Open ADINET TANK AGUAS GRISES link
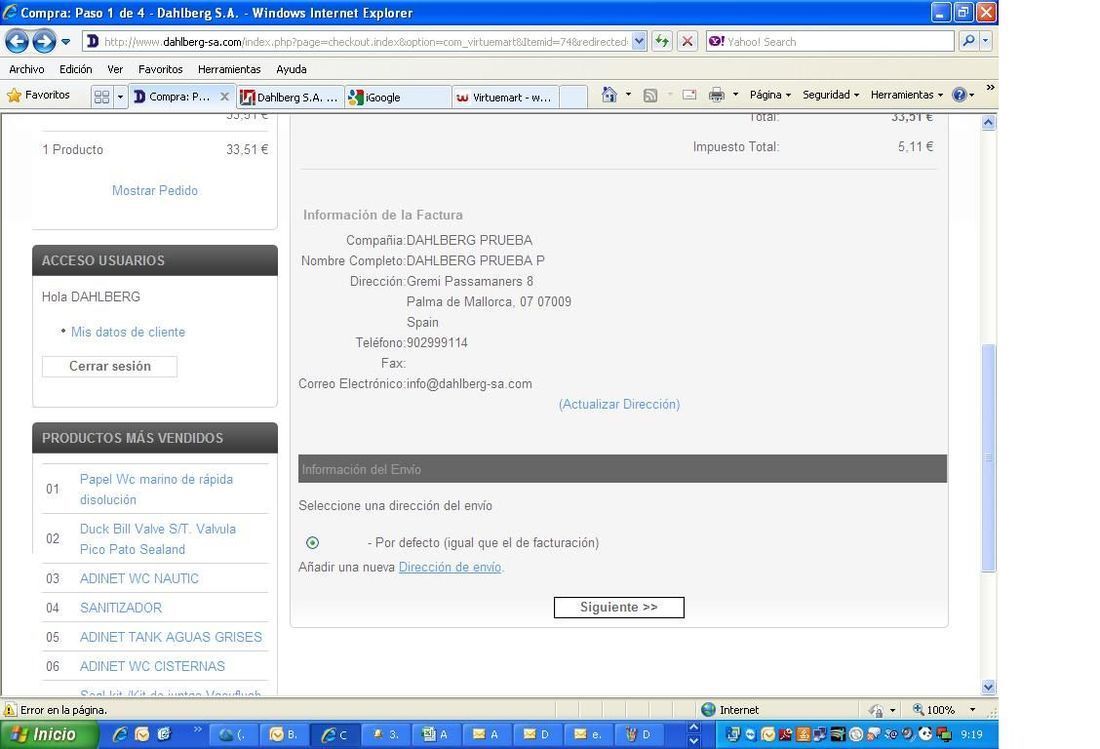The image size is (1100, 749). 170,637
